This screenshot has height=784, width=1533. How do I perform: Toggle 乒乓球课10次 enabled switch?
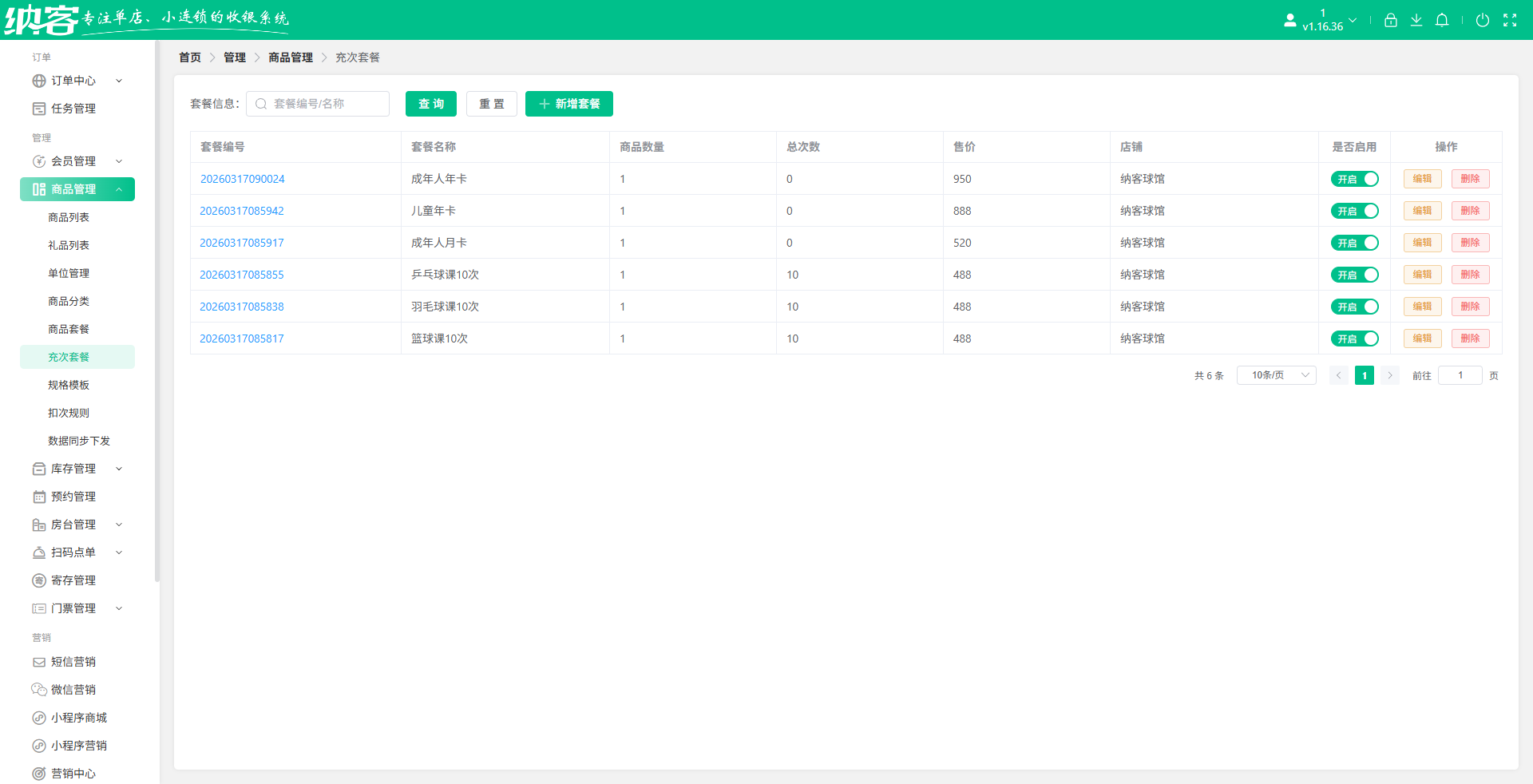1355,275
